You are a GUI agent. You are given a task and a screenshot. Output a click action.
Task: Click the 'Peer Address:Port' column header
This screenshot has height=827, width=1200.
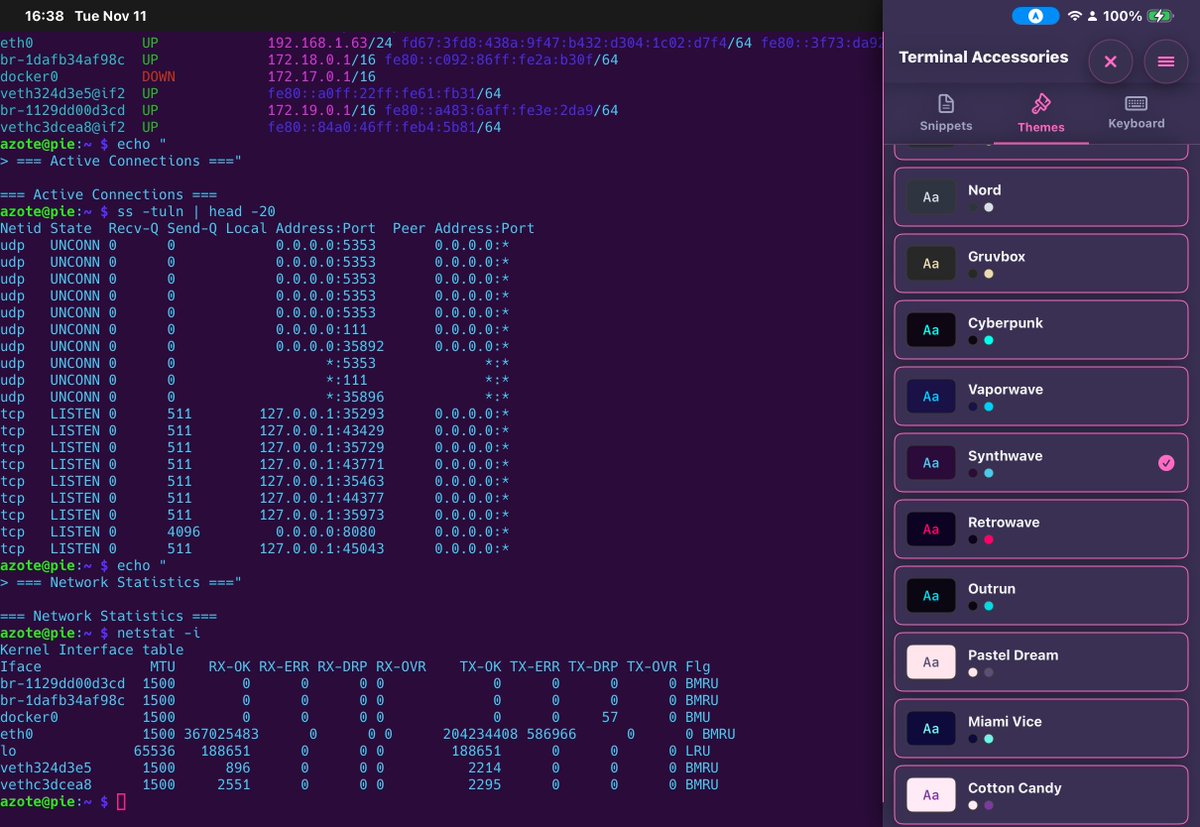pyautogui.click(x=464, y=228)
